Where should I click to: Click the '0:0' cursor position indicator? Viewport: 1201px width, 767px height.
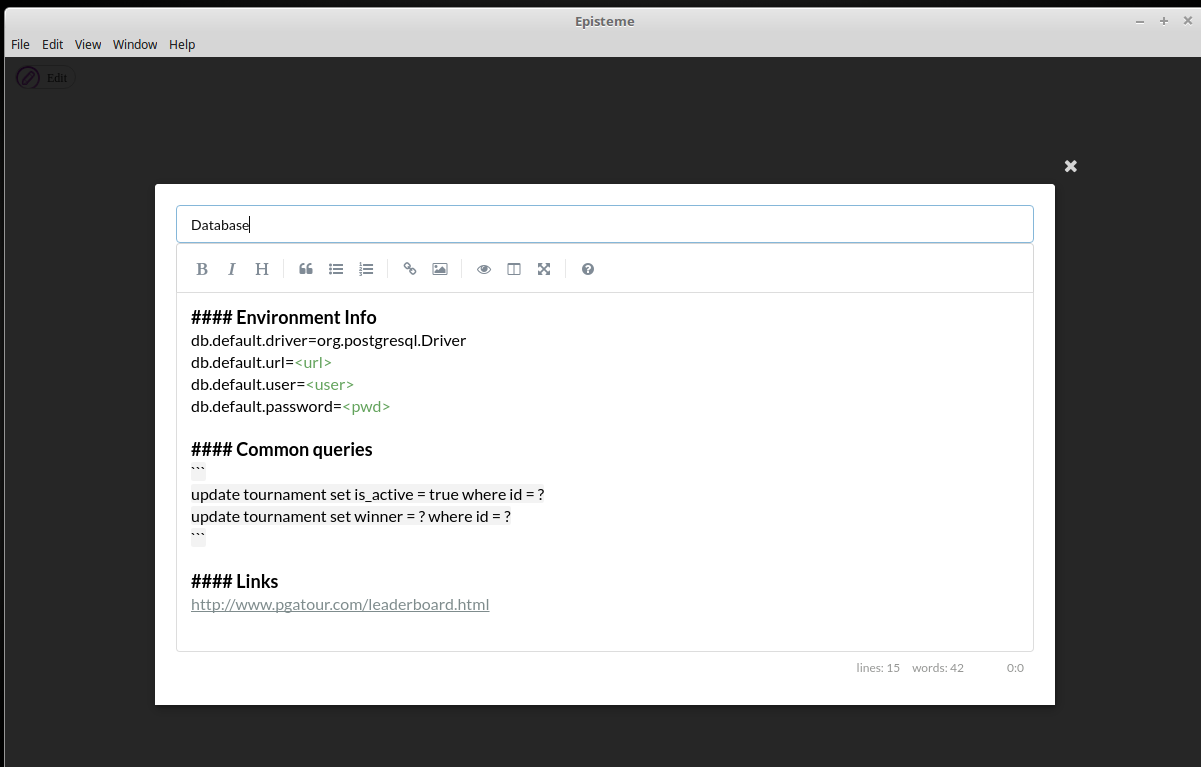(x=1015, y=668)
